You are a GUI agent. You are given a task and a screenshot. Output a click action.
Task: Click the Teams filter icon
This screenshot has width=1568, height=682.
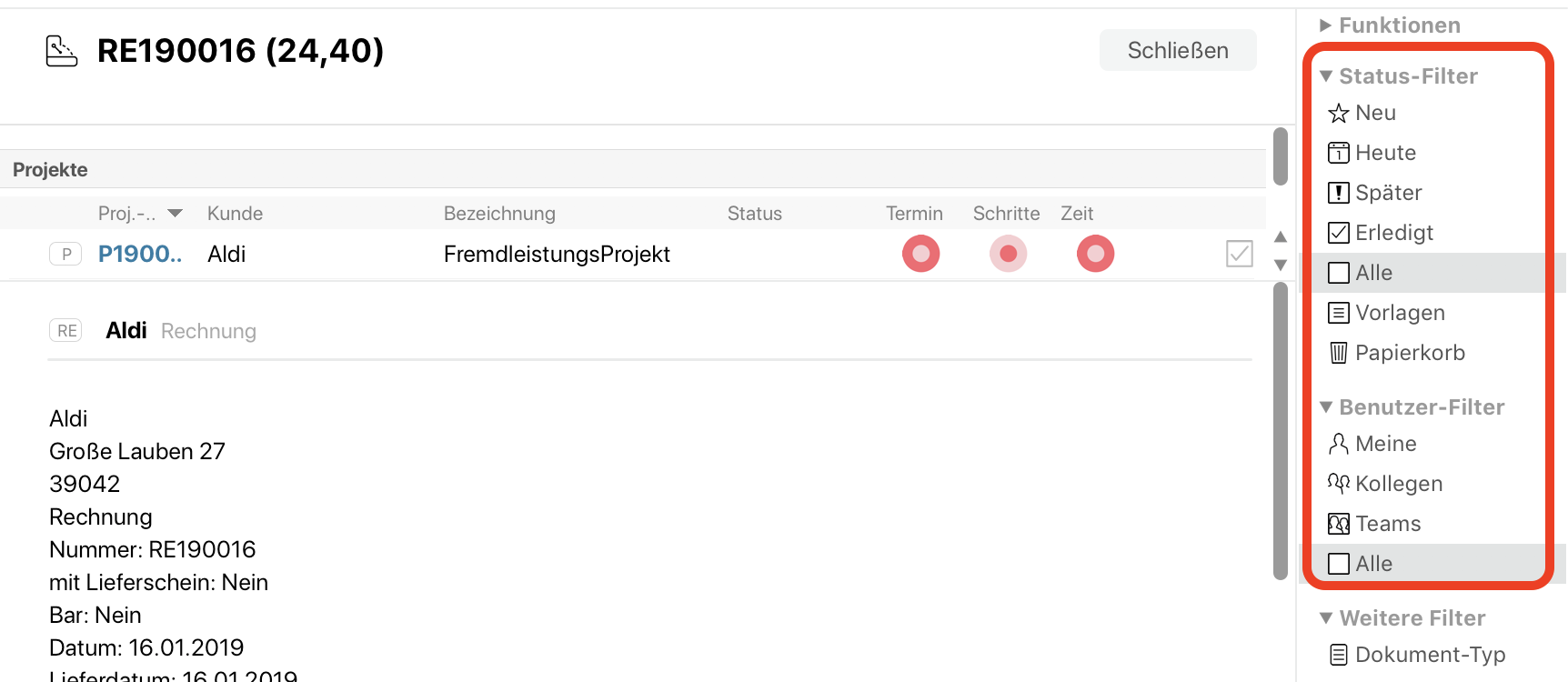[x=1338, y=524]
